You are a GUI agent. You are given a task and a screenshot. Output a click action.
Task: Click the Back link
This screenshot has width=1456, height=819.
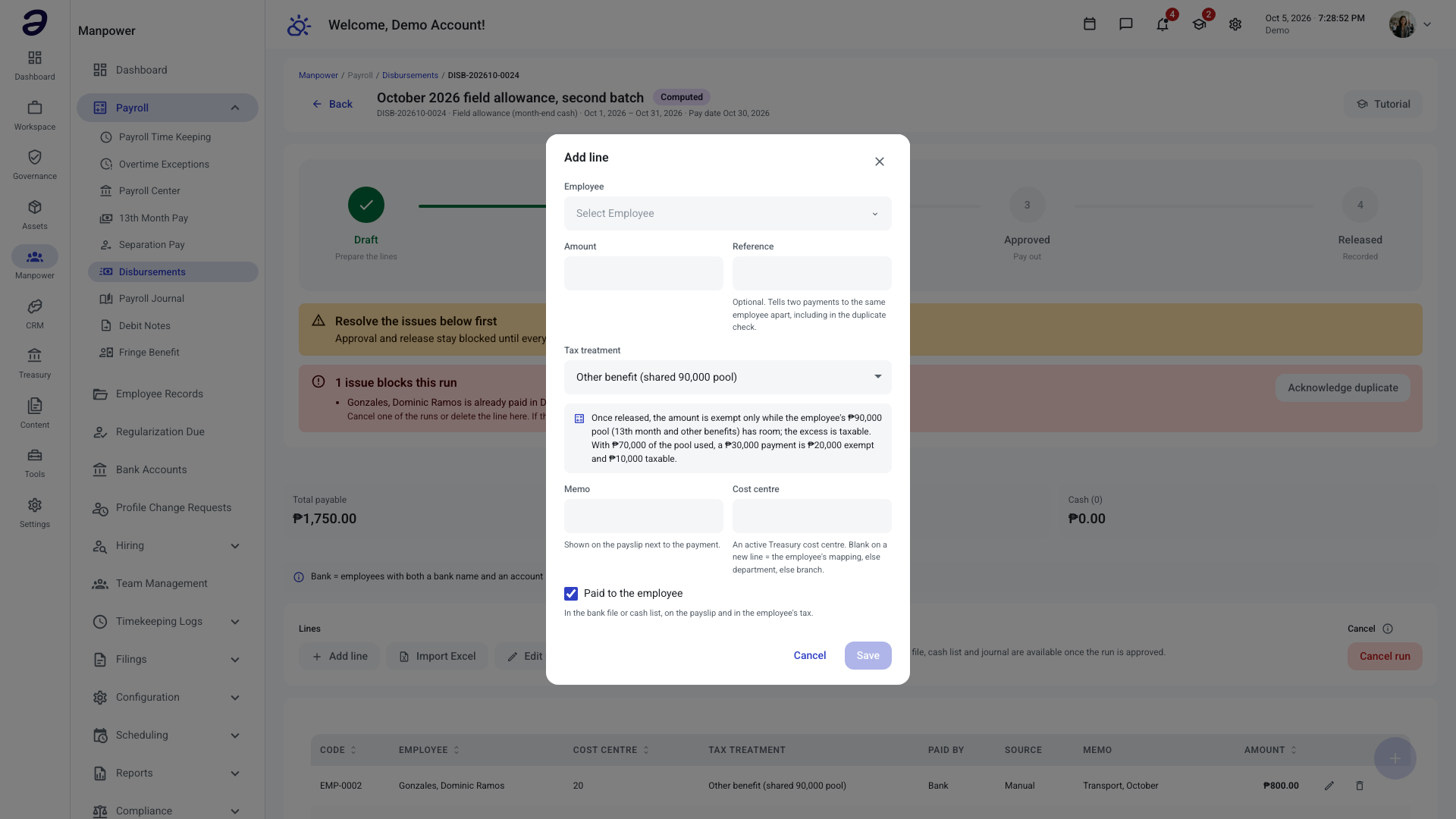[332, 104]
